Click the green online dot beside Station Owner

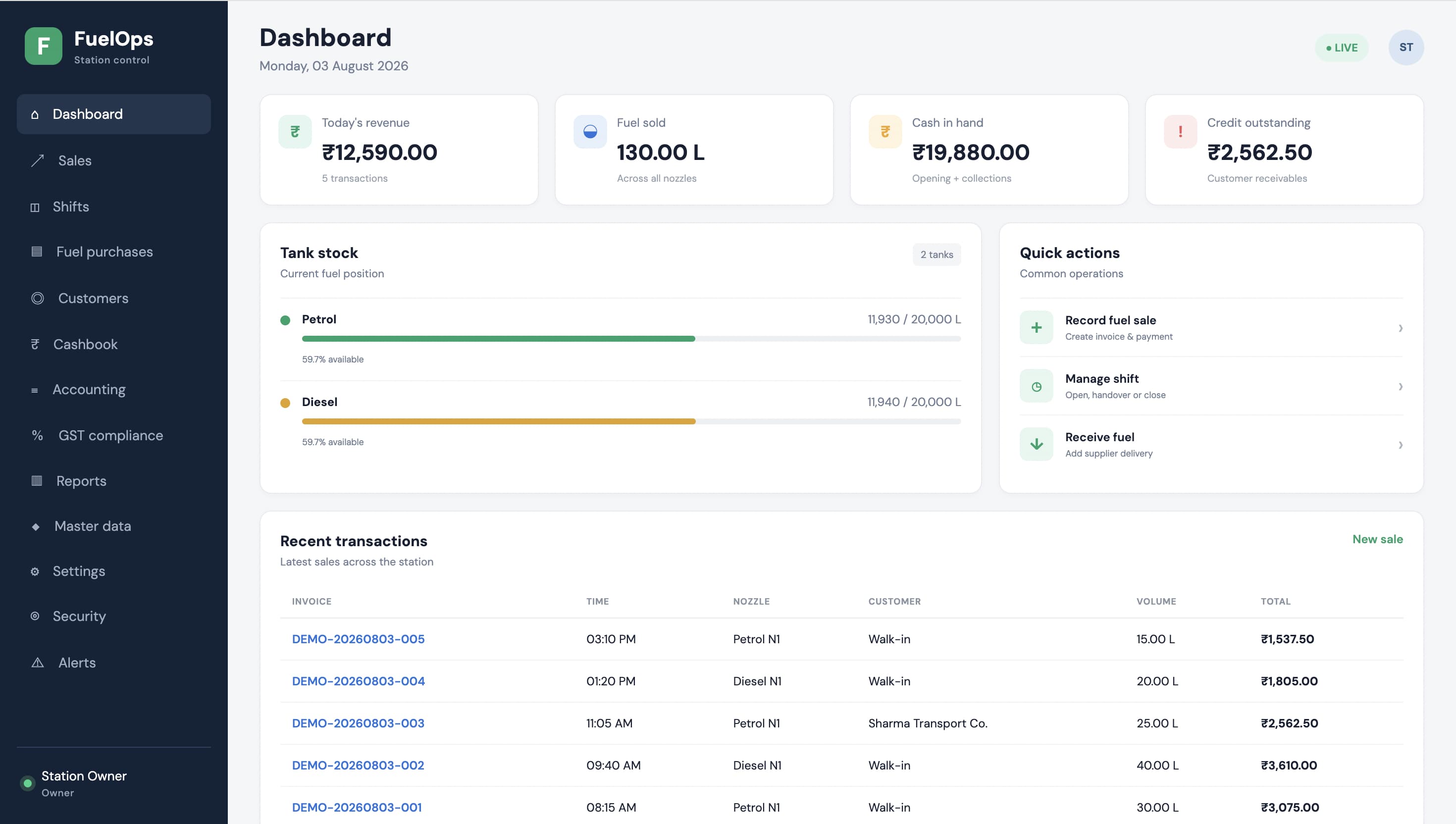click(27, 784)
